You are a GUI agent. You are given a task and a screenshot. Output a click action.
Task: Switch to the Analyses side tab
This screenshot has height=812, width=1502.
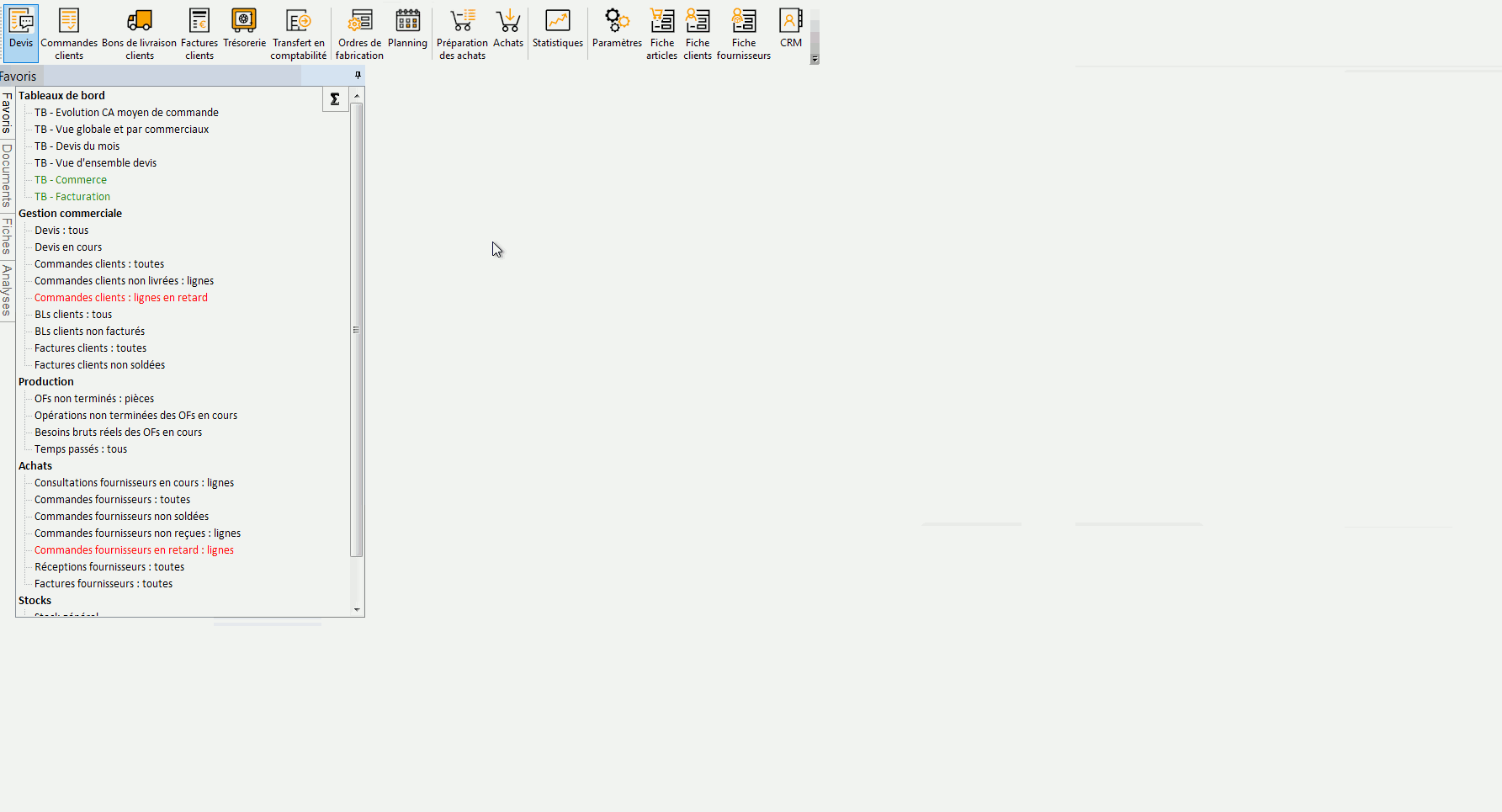coord(7,290)
